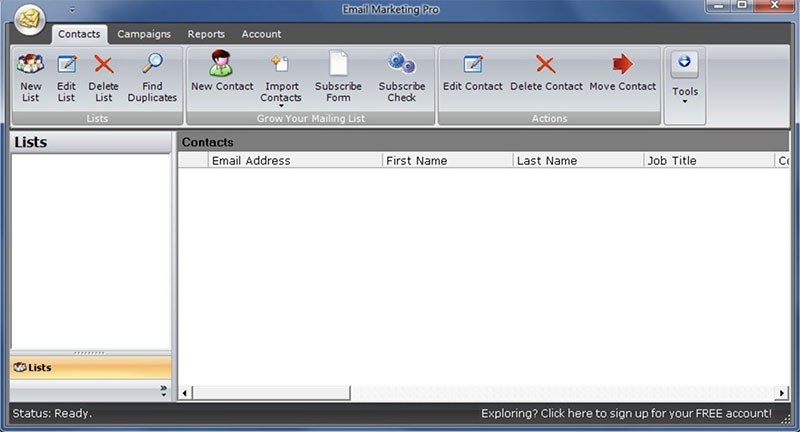Sort by the Last Name column header
This screenshot has width=800, height=432.
click(x=578, y=160)
